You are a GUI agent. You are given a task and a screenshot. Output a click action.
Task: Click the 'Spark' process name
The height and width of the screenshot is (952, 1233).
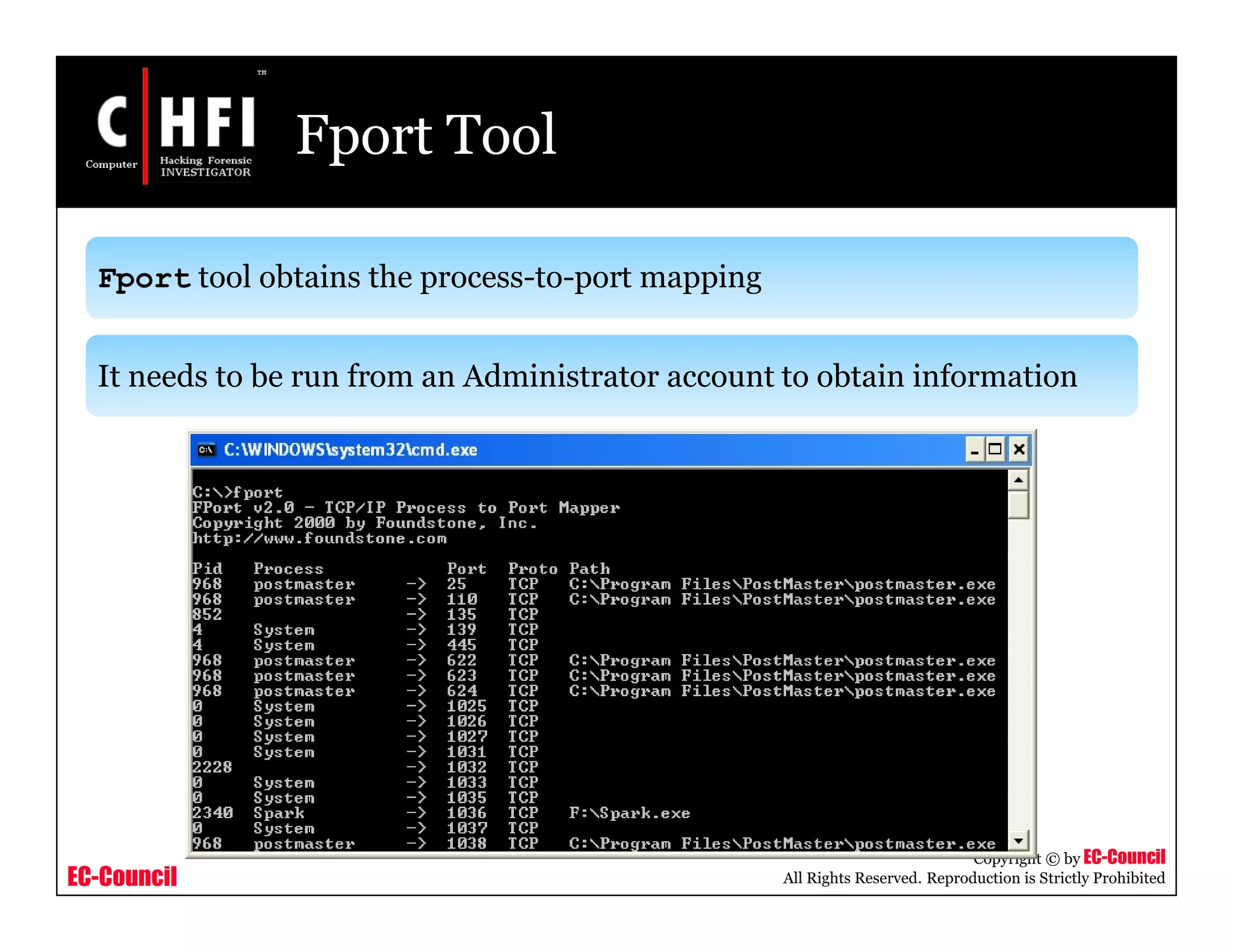click(279, 813)
